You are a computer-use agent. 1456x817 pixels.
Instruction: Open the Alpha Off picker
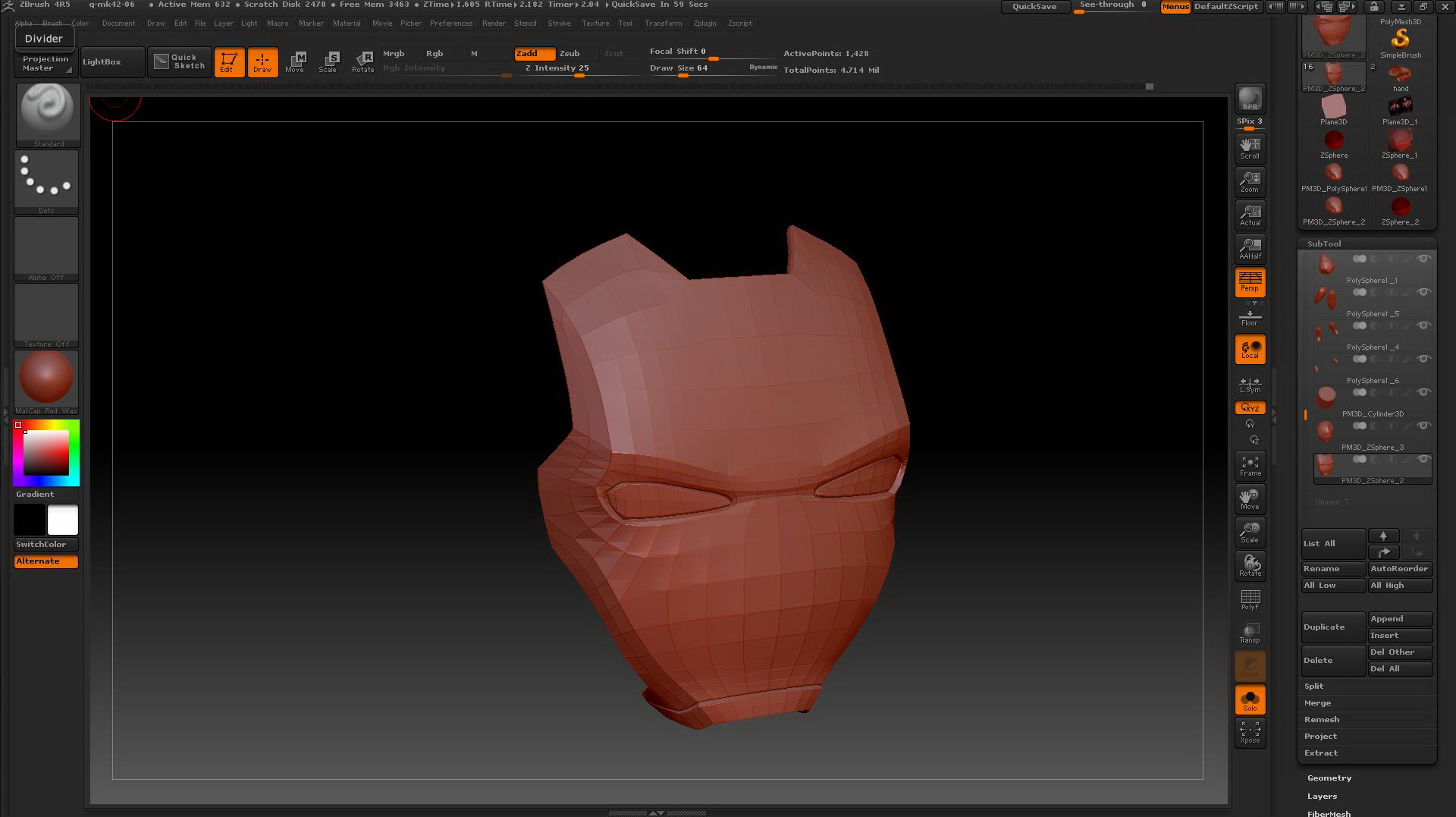pos(46,249)
